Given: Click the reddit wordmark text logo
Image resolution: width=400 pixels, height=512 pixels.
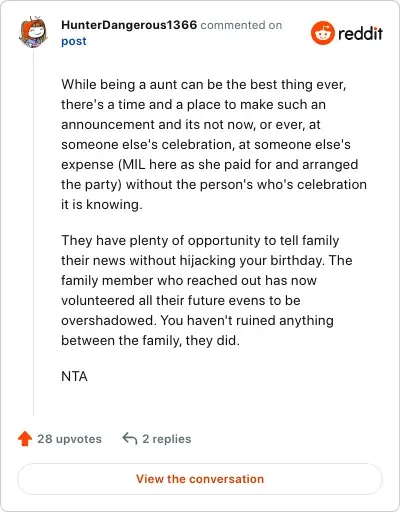Looking at the screenshot, I should tap(360, 33).
